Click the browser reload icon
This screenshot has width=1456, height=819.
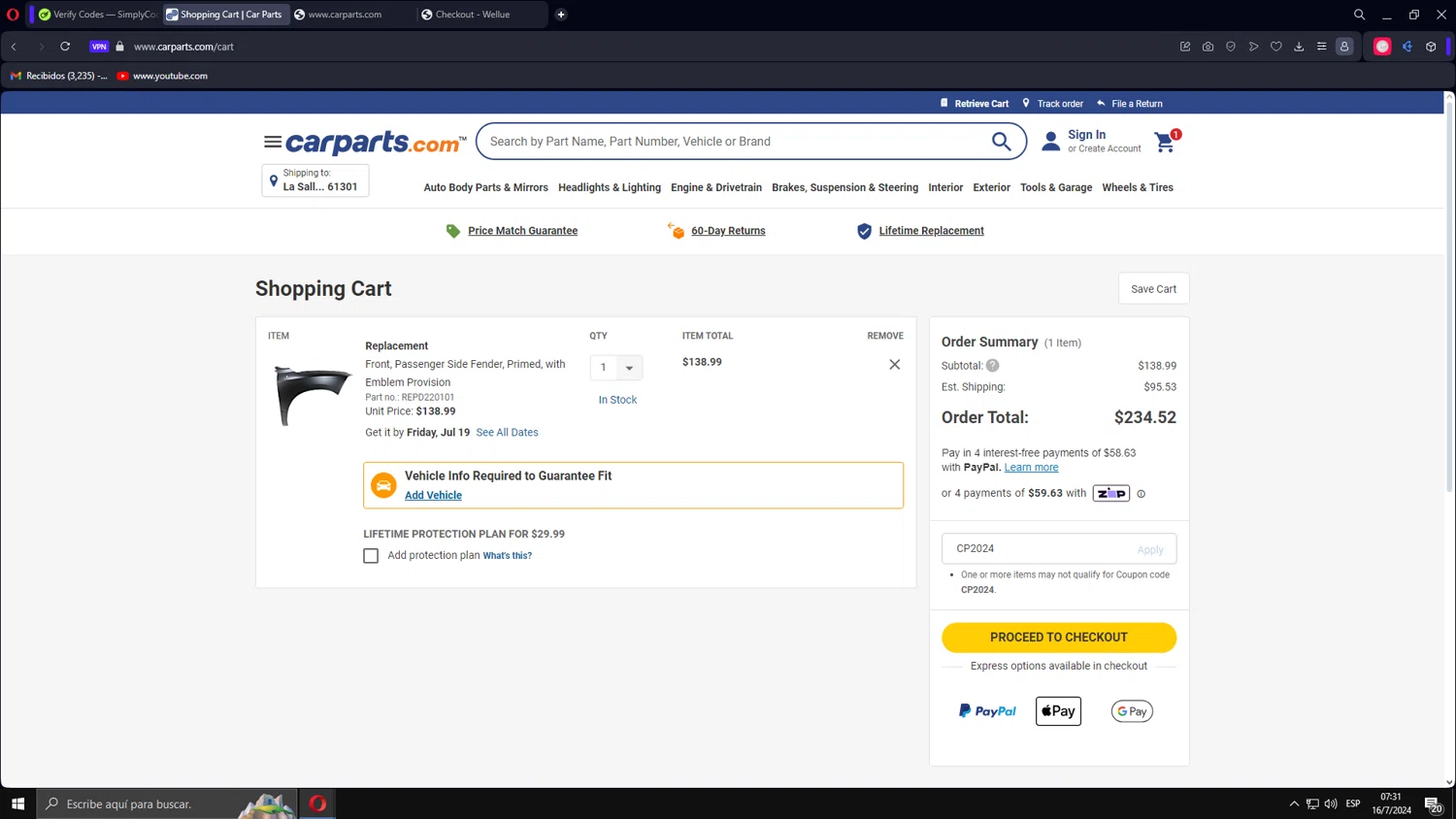pos(65,47)
